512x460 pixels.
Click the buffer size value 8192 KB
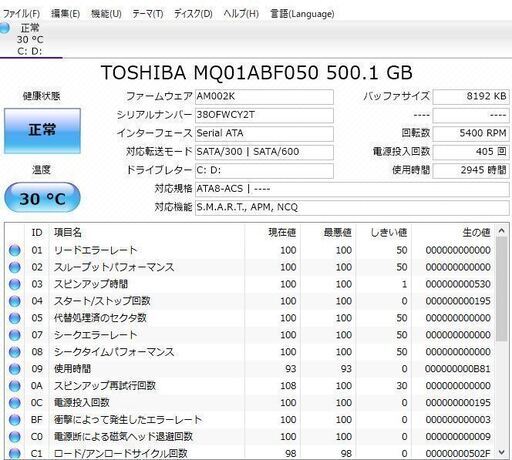471,97
